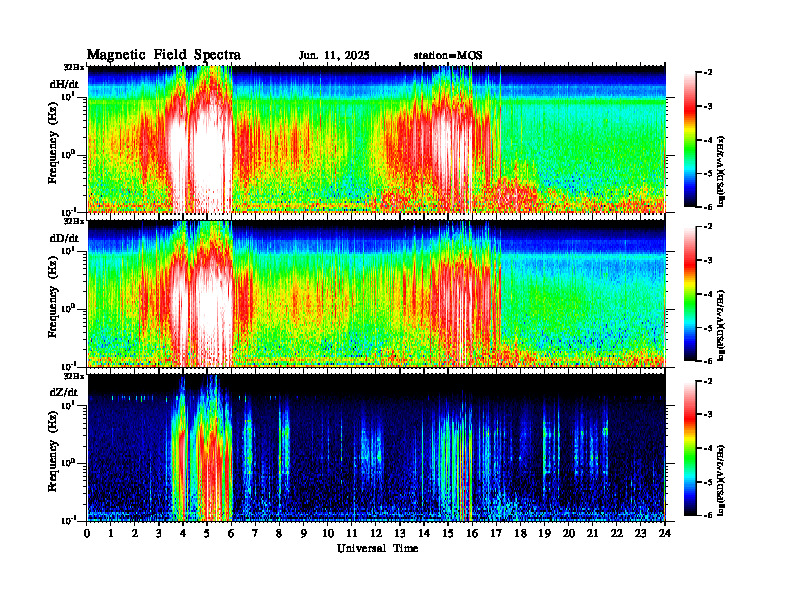792x612 pixels.
Task: Click the "Magnetic Field Spectra" title
Action: 164,55
